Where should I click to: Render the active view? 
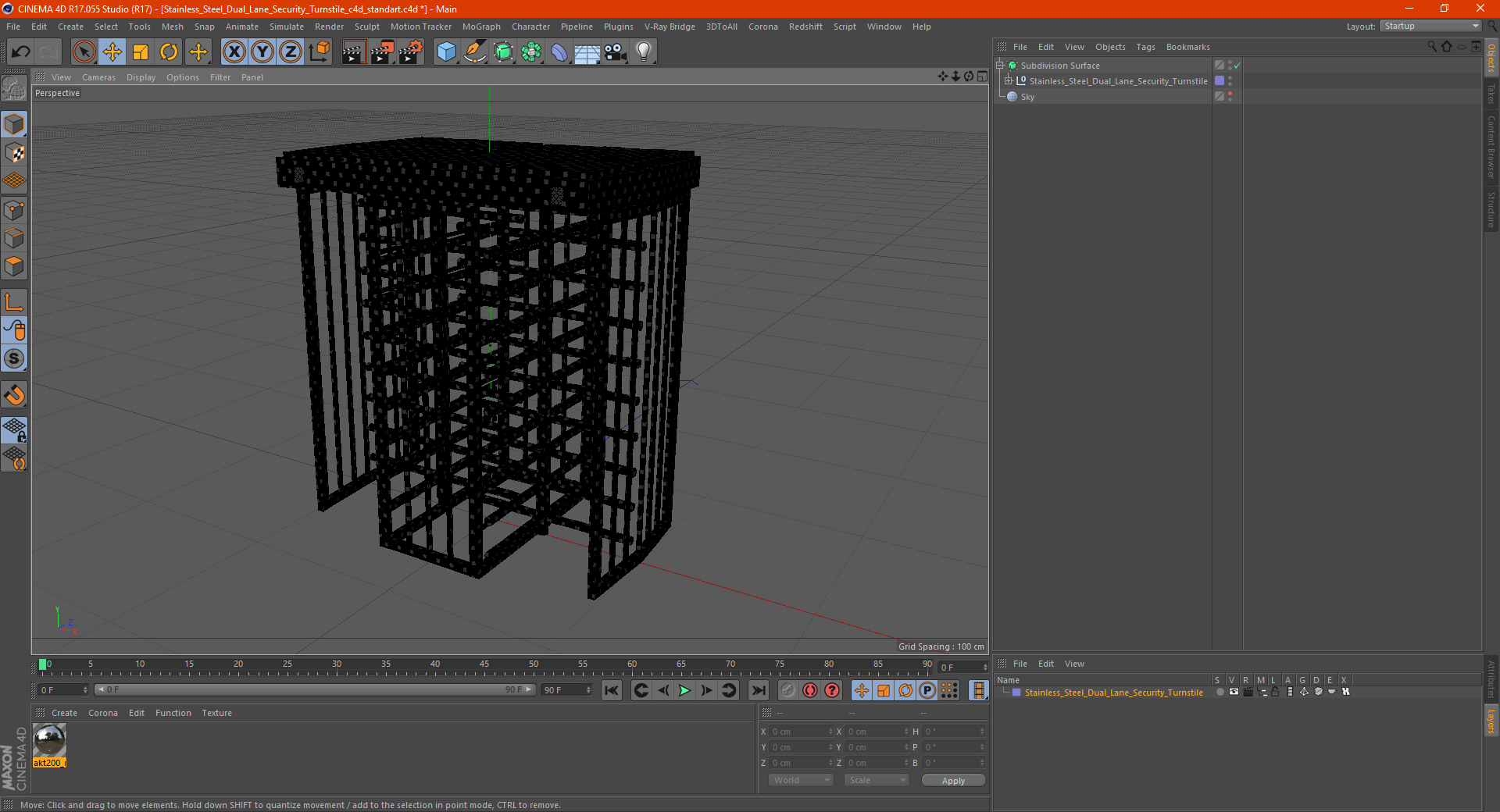click(353, 52)
